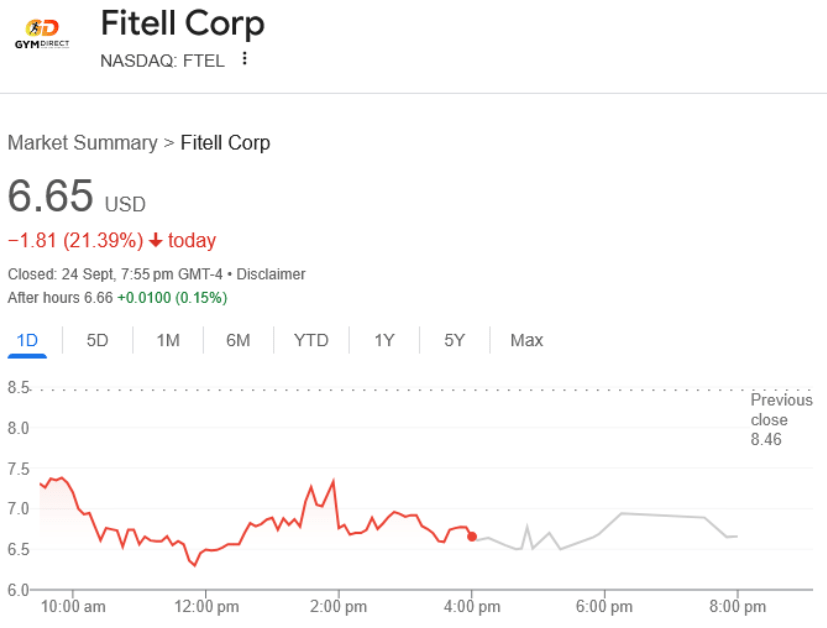Select the YTD timeframe

point(310,340)
